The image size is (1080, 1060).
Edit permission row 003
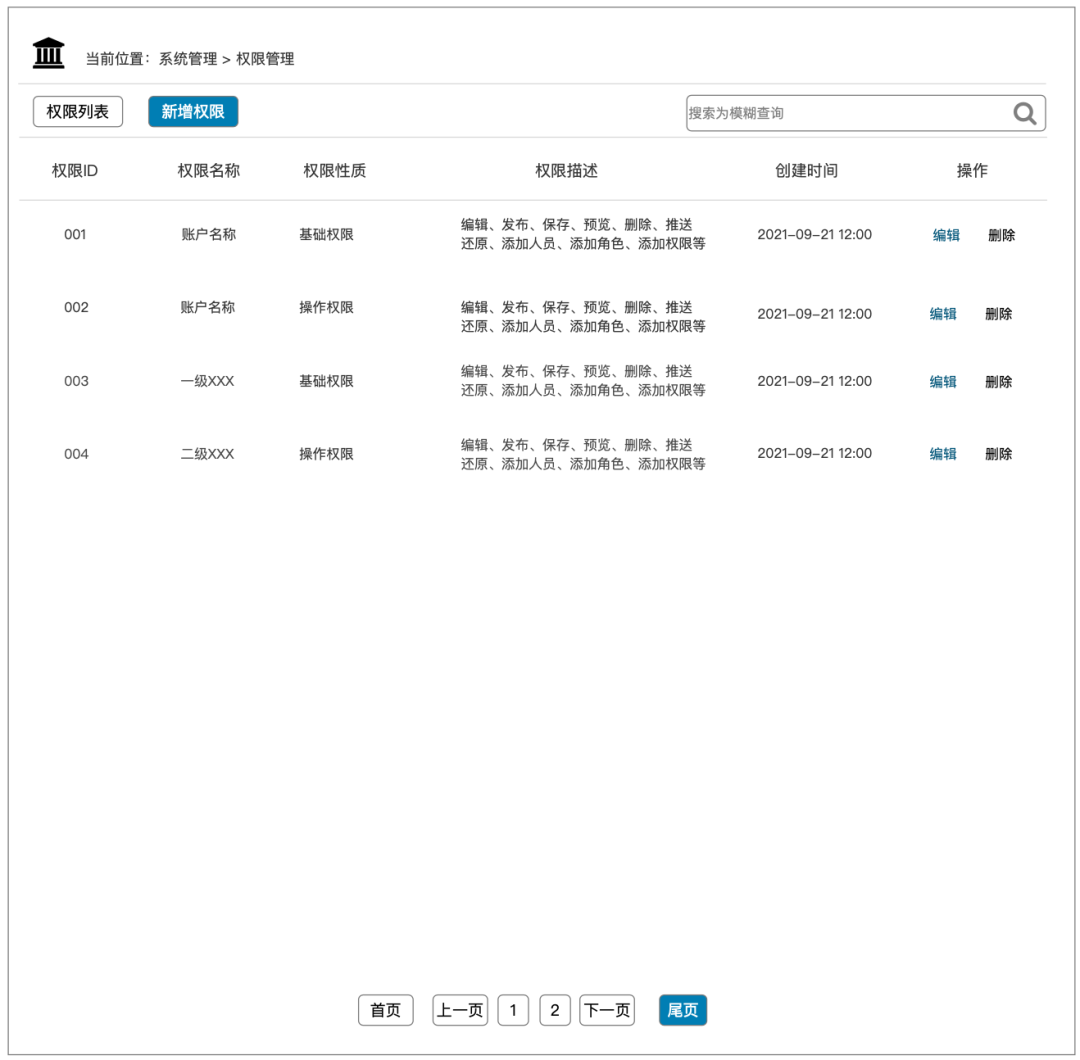point(943,382)
